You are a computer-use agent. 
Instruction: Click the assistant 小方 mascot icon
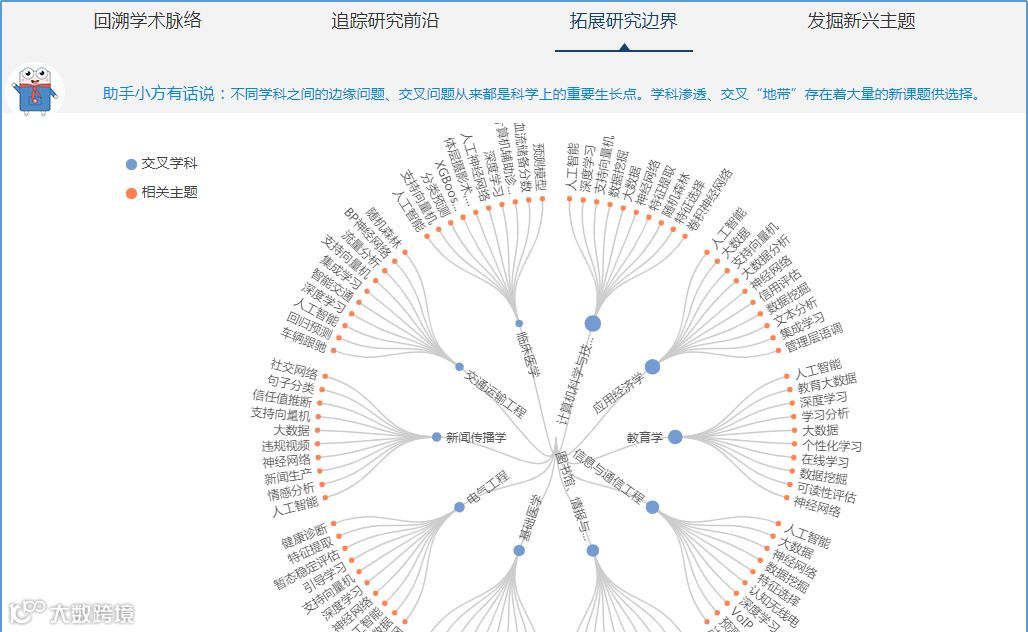coord(34,90)
